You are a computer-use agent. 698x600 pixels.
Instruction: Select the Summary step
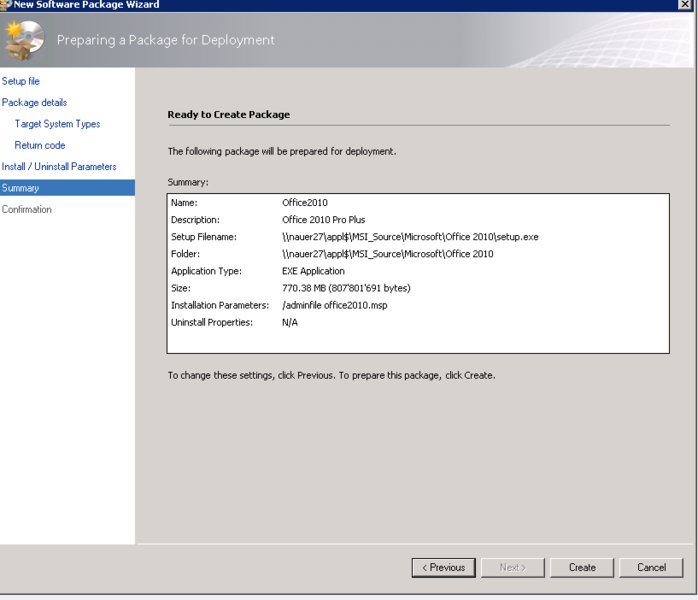click(67, 188)
